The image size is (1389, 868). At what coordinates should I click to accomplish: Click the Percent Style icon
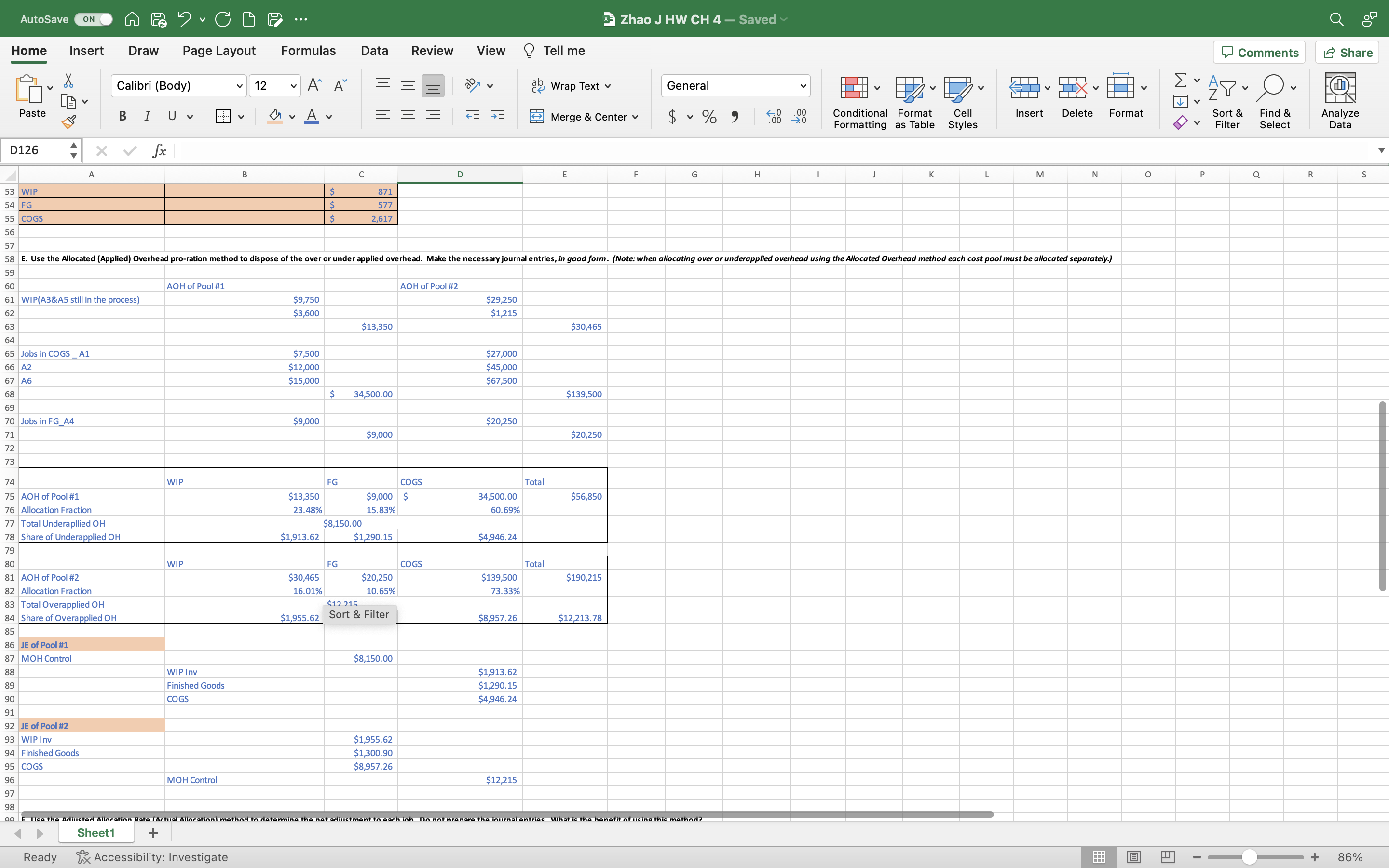point(709,117)
